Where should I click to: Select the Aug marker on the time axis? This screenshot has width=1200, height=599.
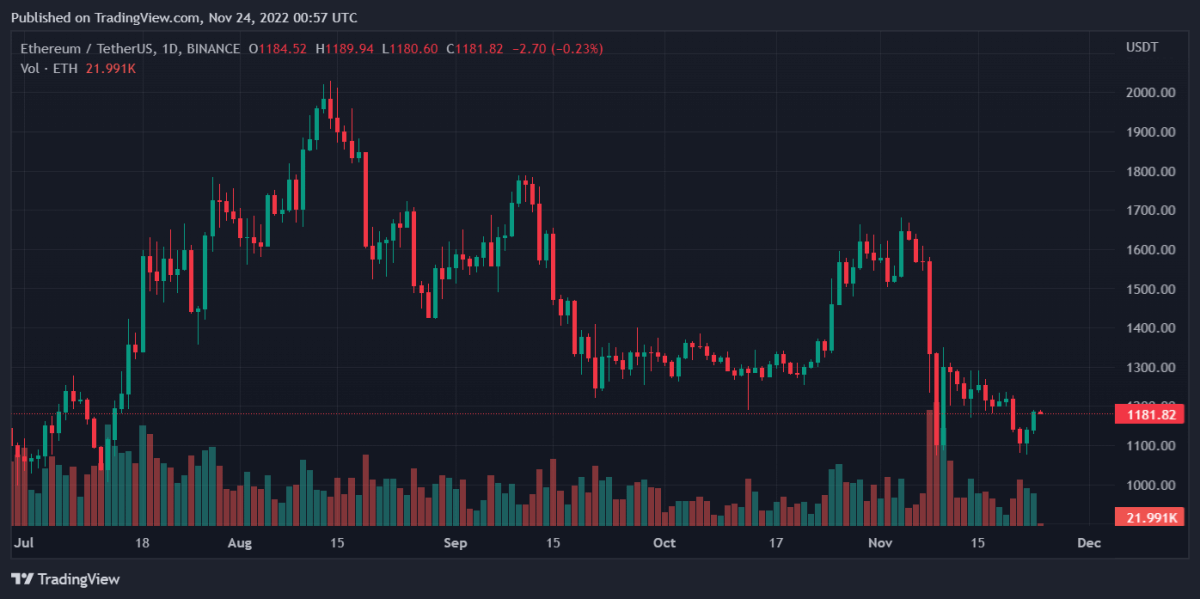click(240, 543)
